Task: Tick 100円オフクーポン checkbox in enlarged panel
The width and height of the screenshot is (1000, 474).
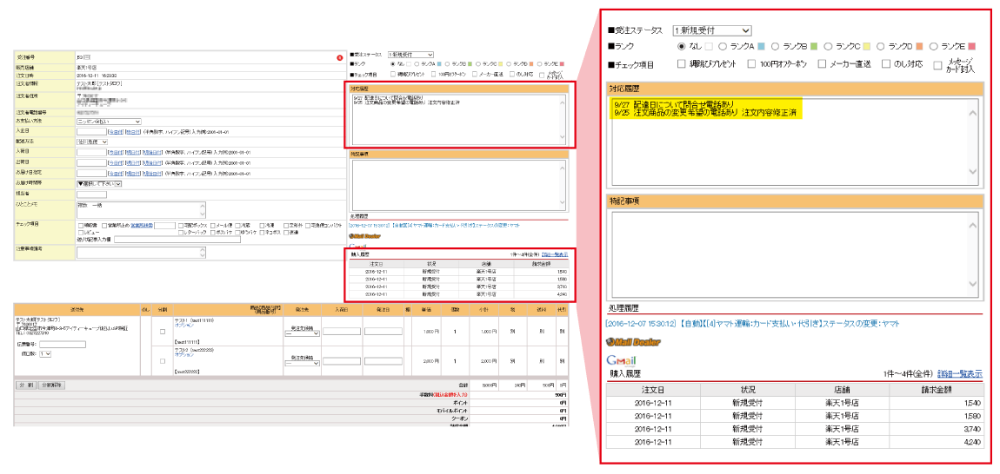Action: click(752, 64)
